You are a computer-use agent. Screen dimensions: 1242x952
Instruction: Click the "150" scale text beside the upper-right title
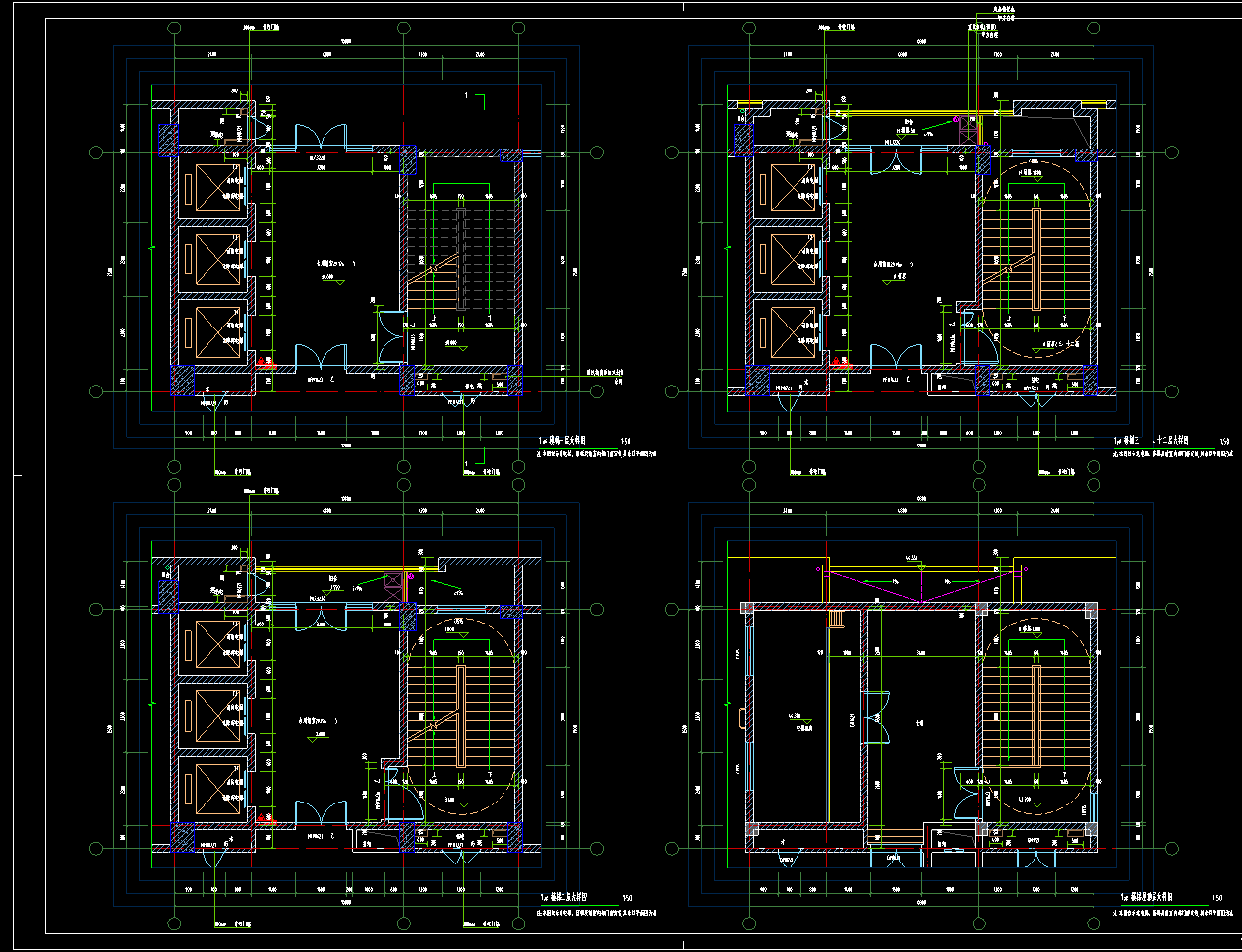pyautogui.click(x=1224, y=442)
